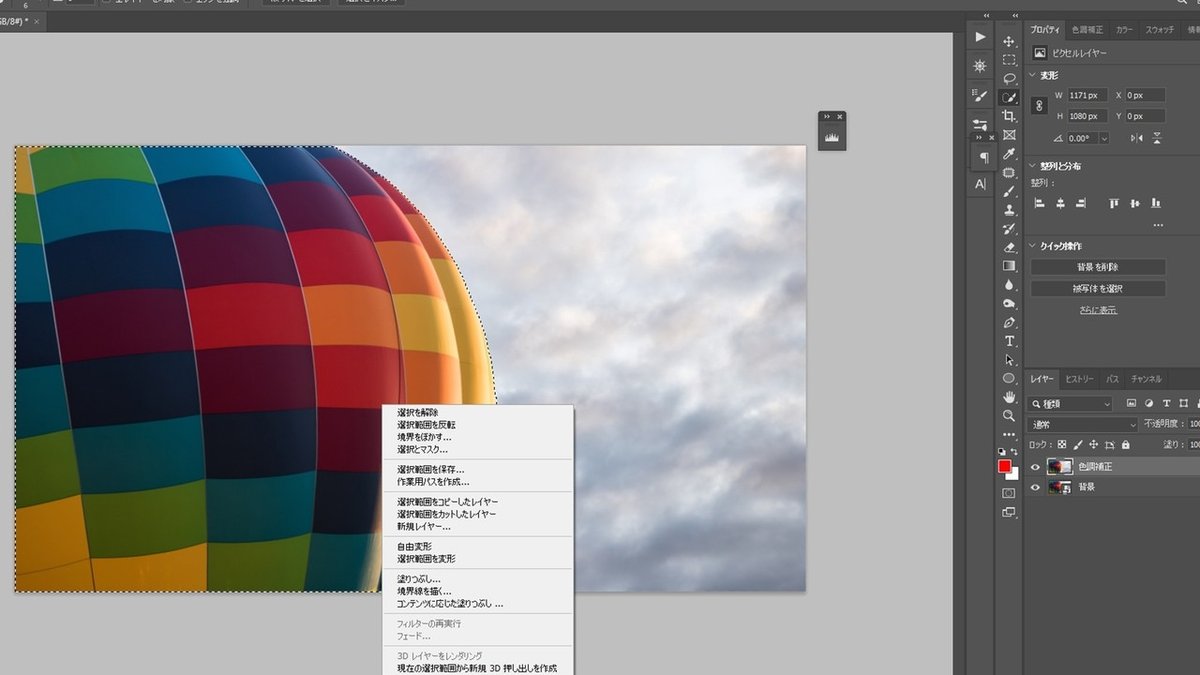
Task: Open red foreground color swatch
Action: click(x=1004, y=466)
